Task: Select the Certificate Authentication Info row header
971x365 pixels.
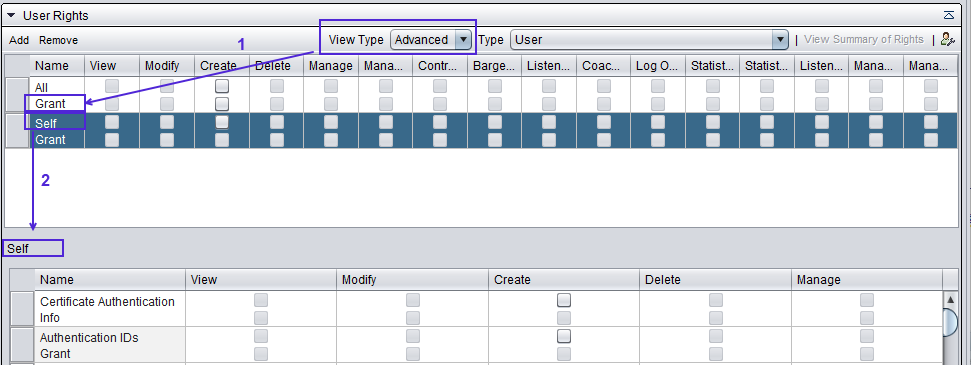Action: (x=23, y=309)
